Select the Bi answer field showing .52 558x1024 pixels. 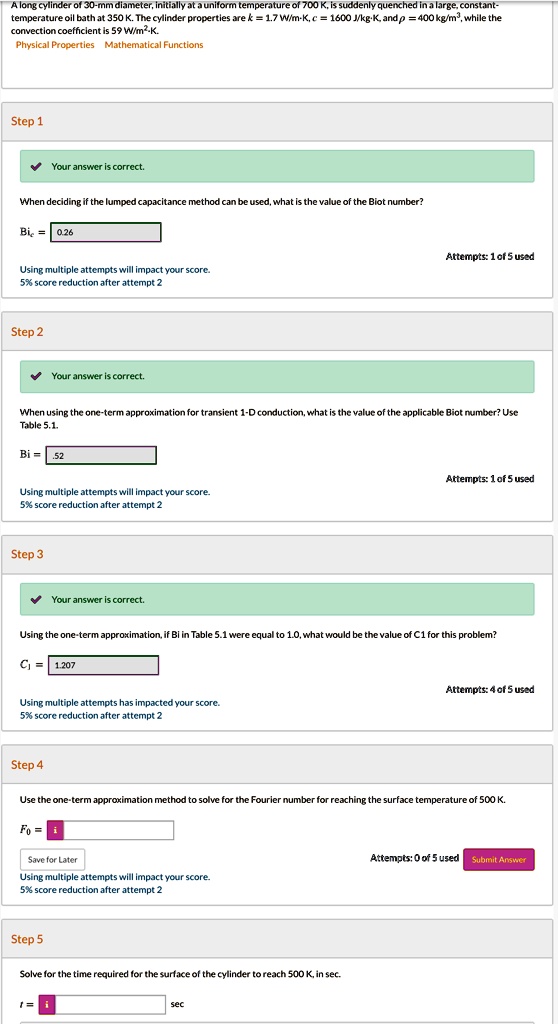point(101,455)
